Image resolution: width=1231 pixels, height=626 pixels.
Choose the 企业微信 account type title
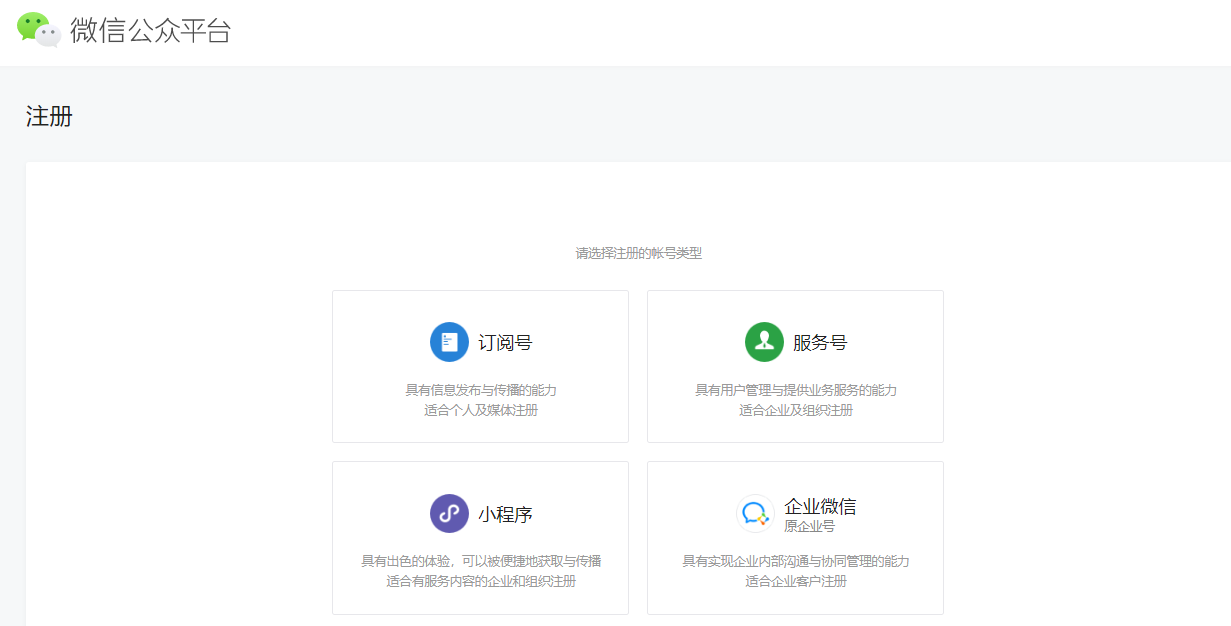820,506
